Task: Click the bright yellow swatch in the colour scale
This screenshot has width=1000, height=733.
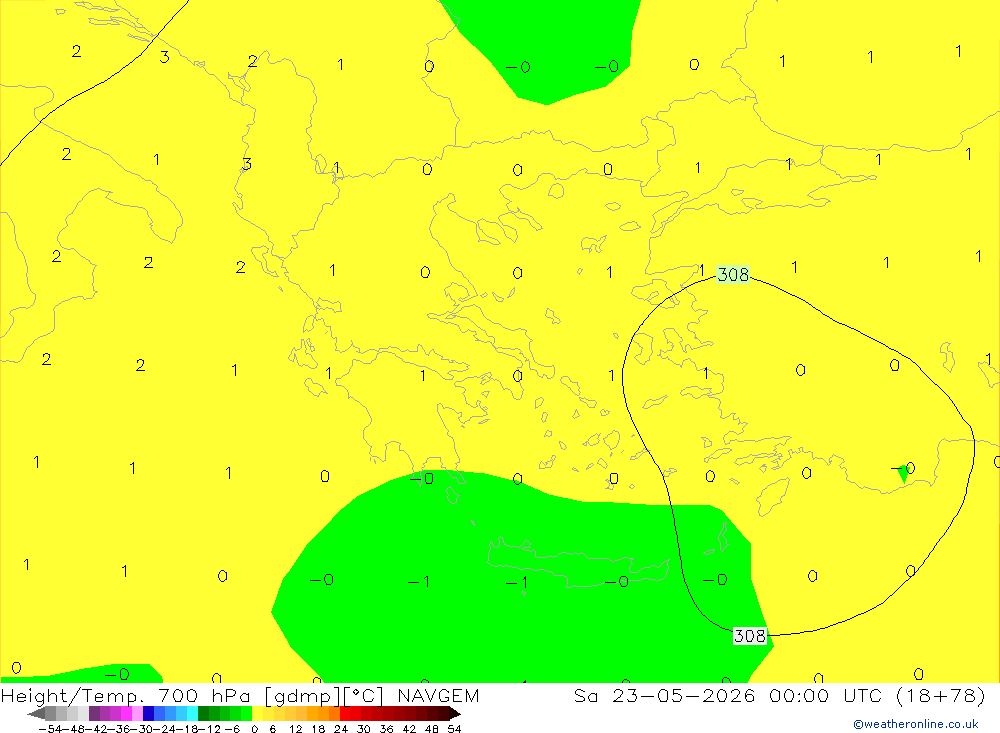Action: (x=258, y=713)
